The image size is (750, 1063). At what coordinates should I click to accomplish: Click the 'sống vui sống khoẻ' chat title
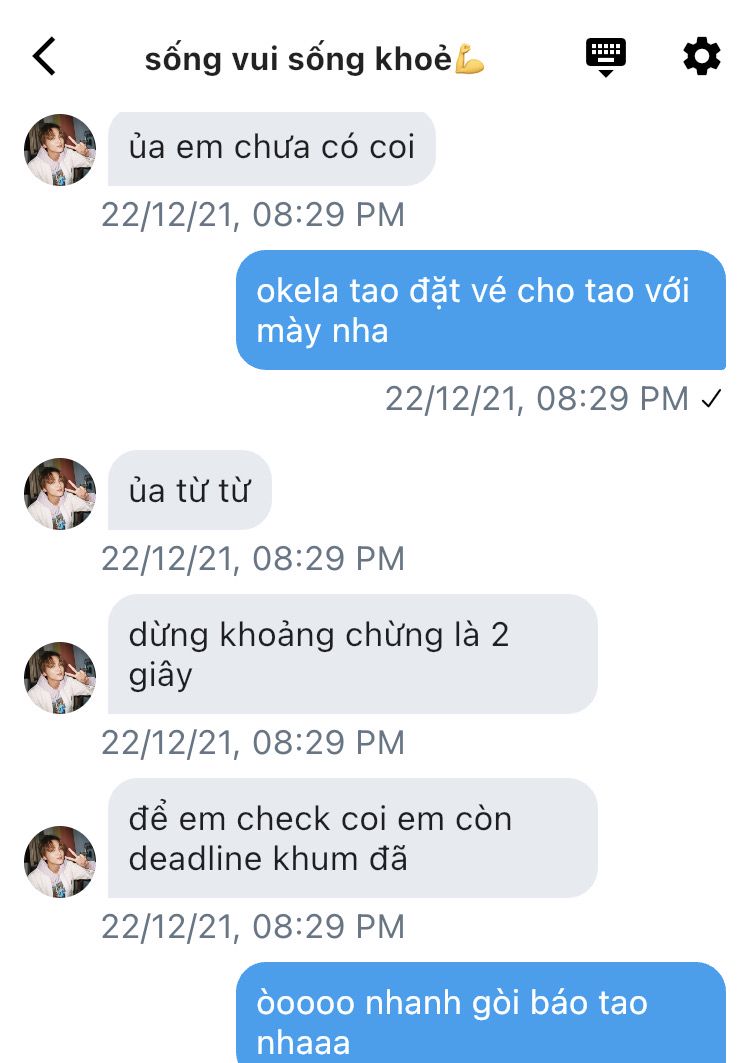point(298,59)
